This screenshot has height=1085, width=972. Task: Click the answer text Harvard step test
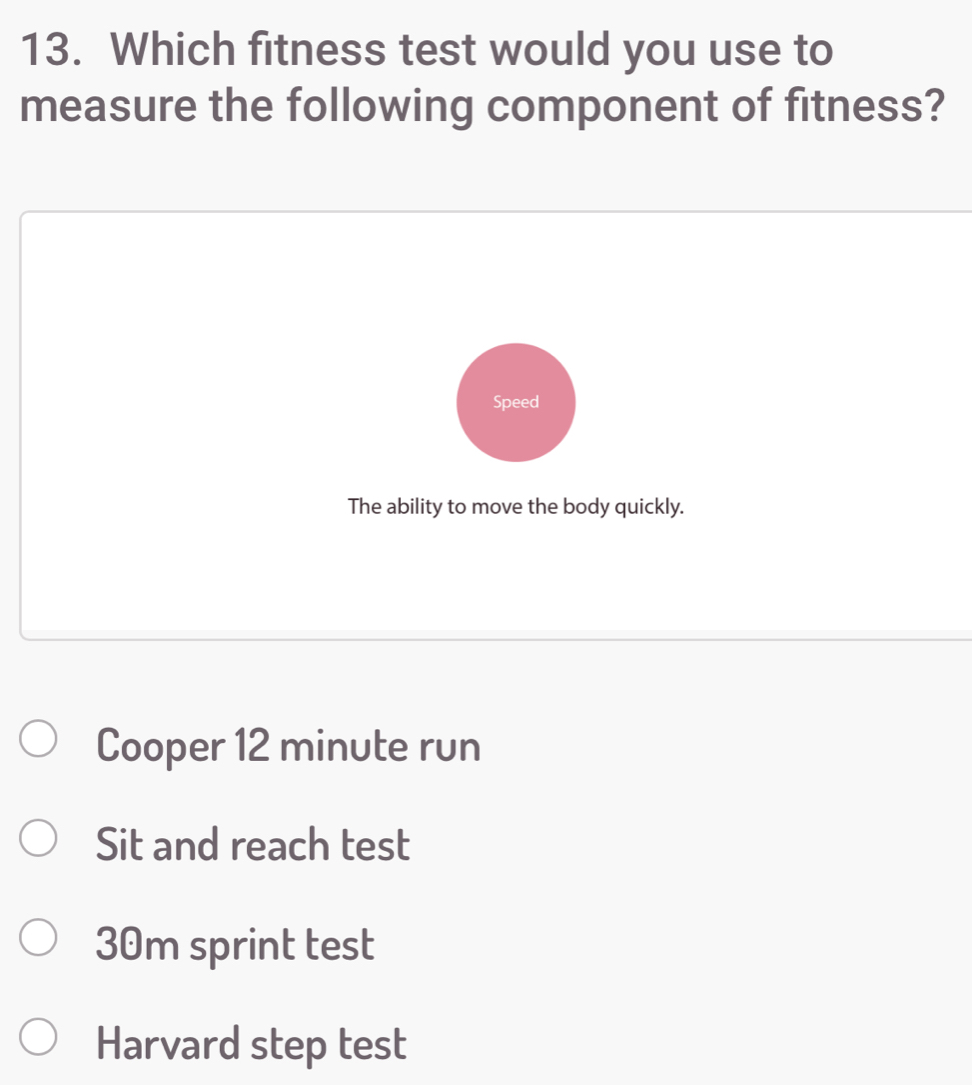click(252, 1043)
